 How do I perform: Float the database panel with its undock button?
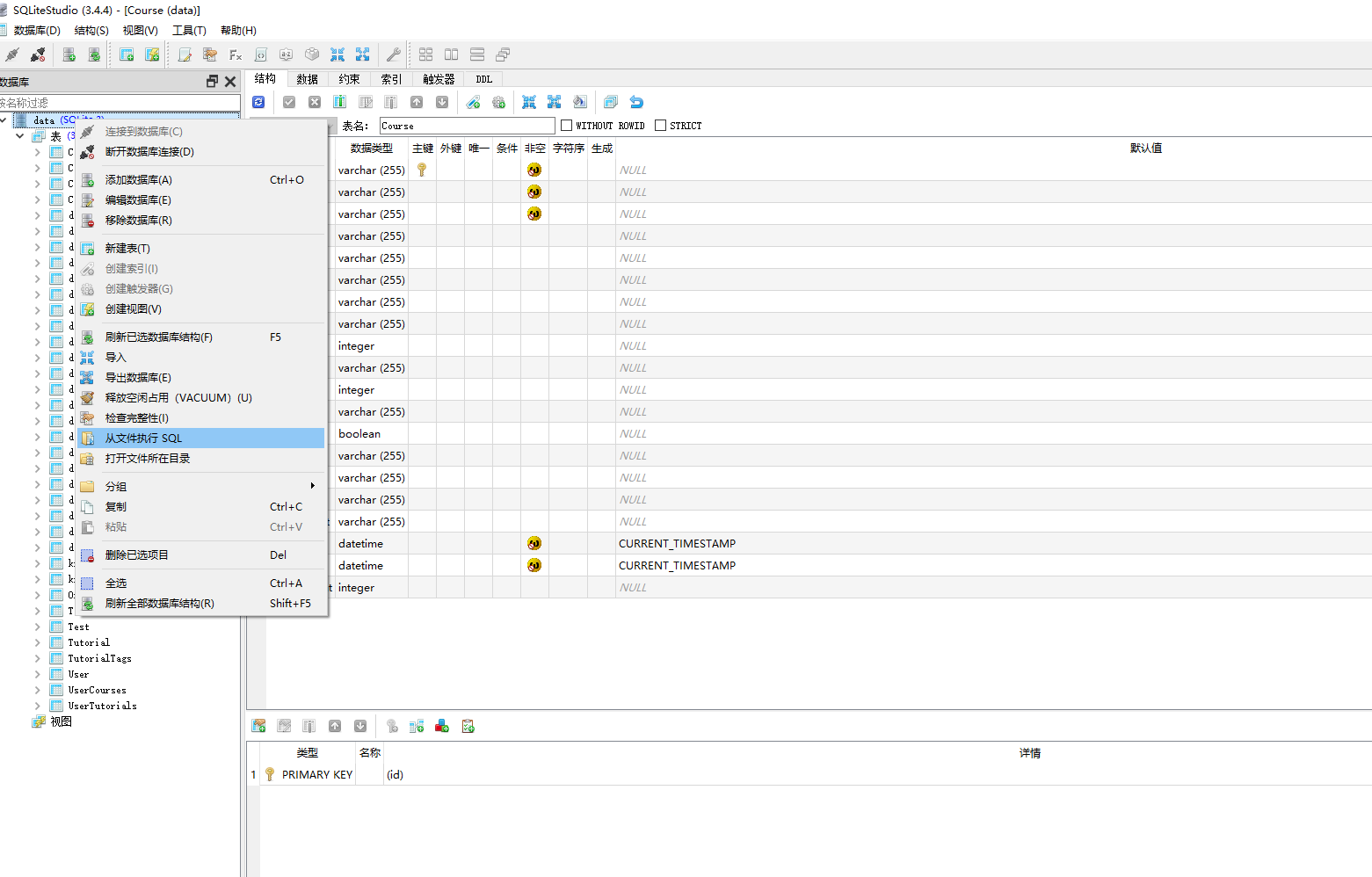212,82
